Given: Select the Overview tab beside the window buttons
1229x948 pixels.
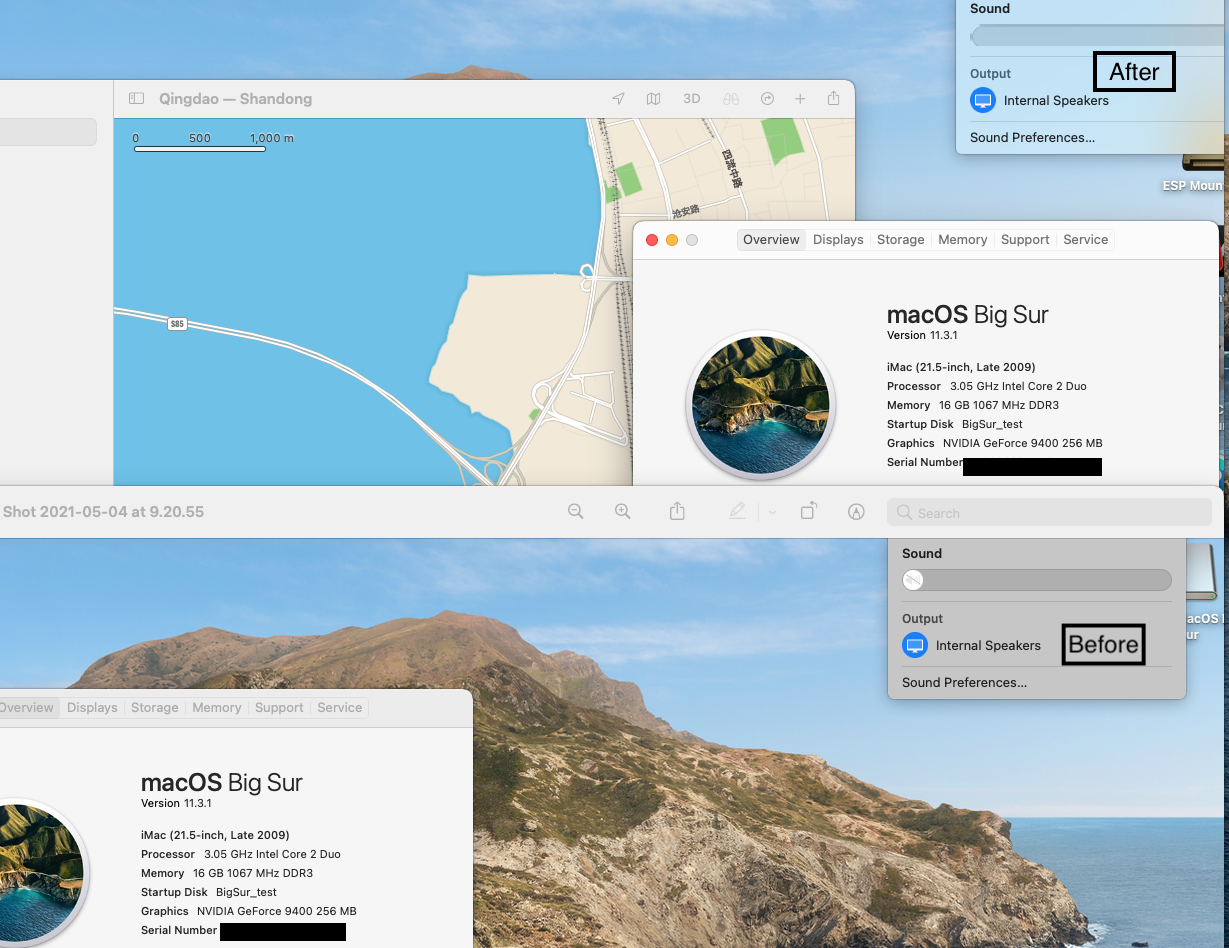Looking at the screenshot, I should [x=771, y=240].
